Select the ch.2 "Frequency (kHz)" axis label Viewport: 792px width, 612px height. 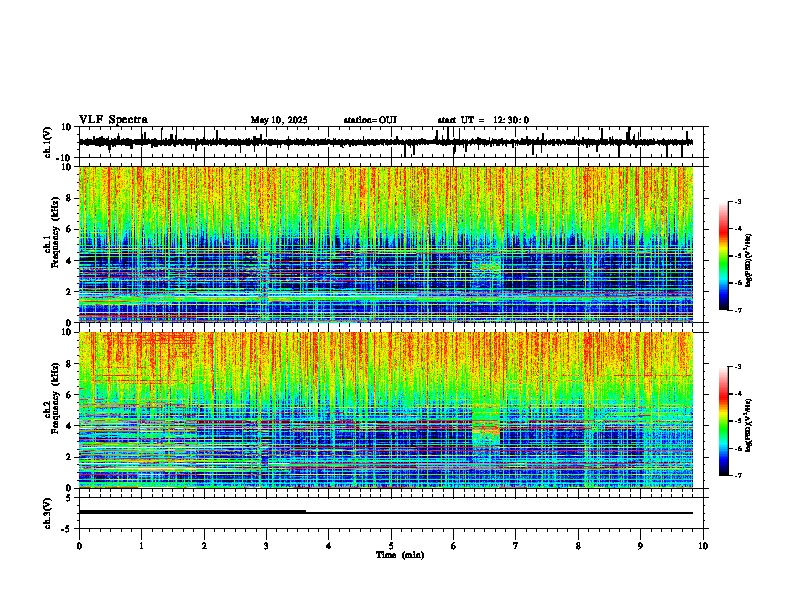(x=55, y=398)
